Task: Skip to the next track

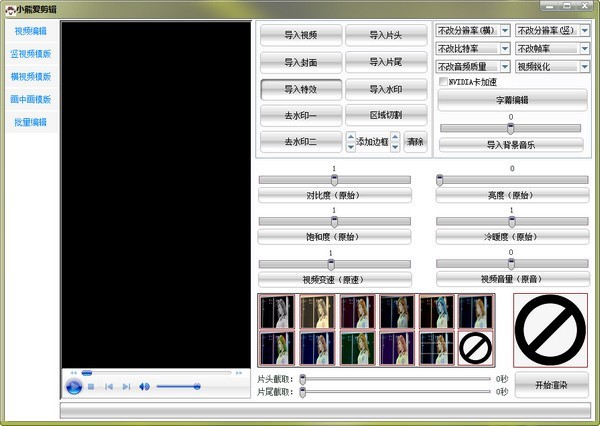Action: pos(126,387)
